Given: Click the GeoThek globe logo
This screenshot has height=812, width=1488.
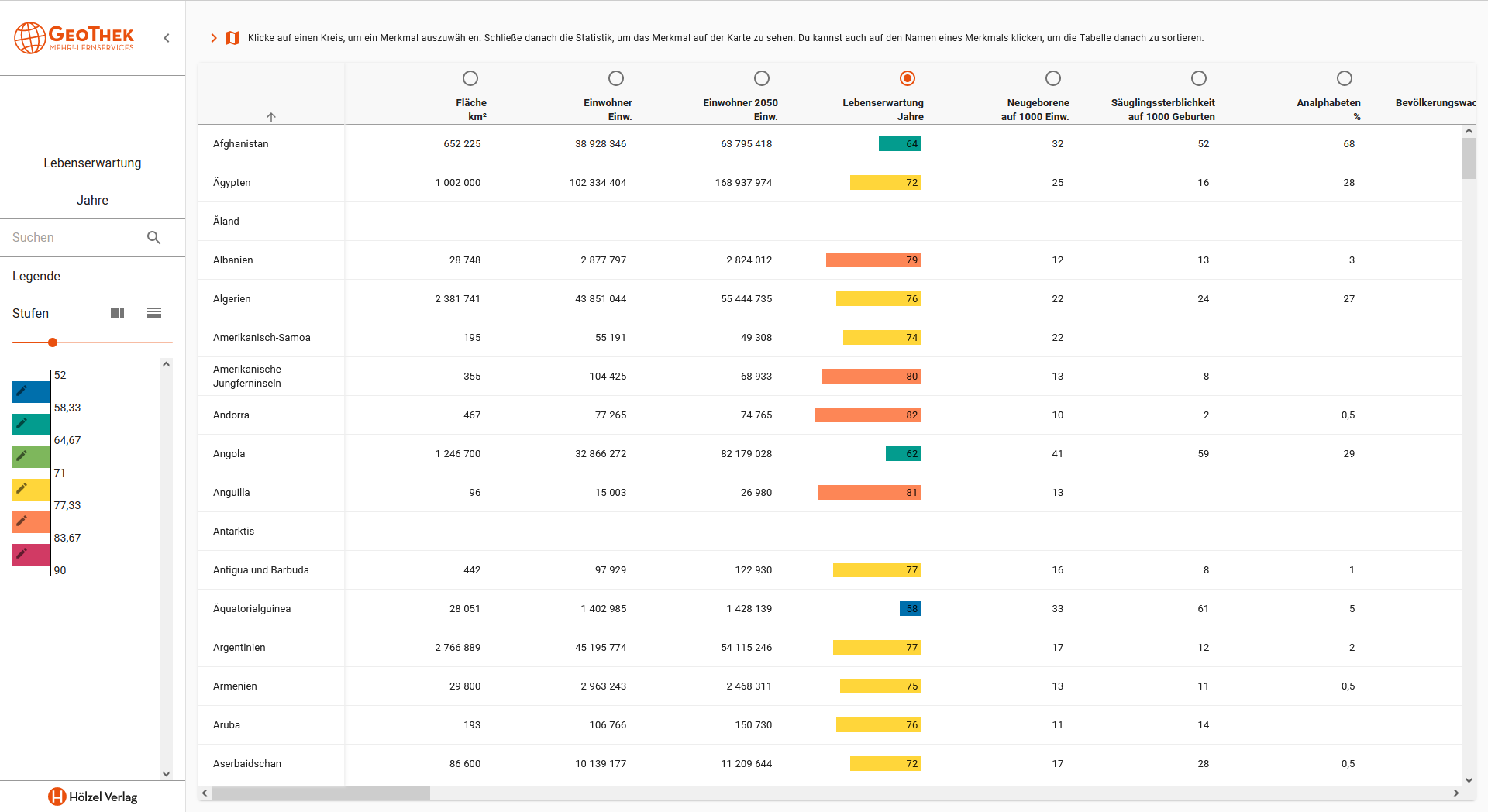Looking at the screenshot, I should 30,38.
